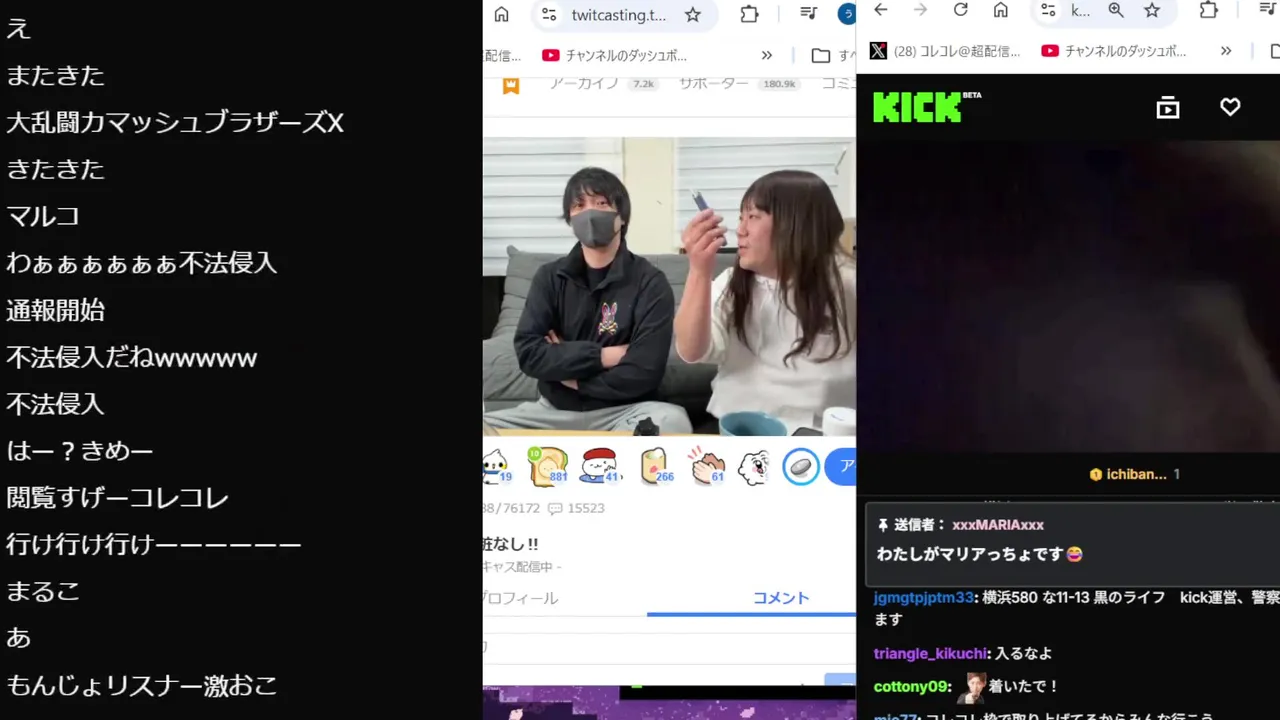Bookmark the TwitCasting page with the star
Screen dimensions: 1280x720
coord(693,14)
